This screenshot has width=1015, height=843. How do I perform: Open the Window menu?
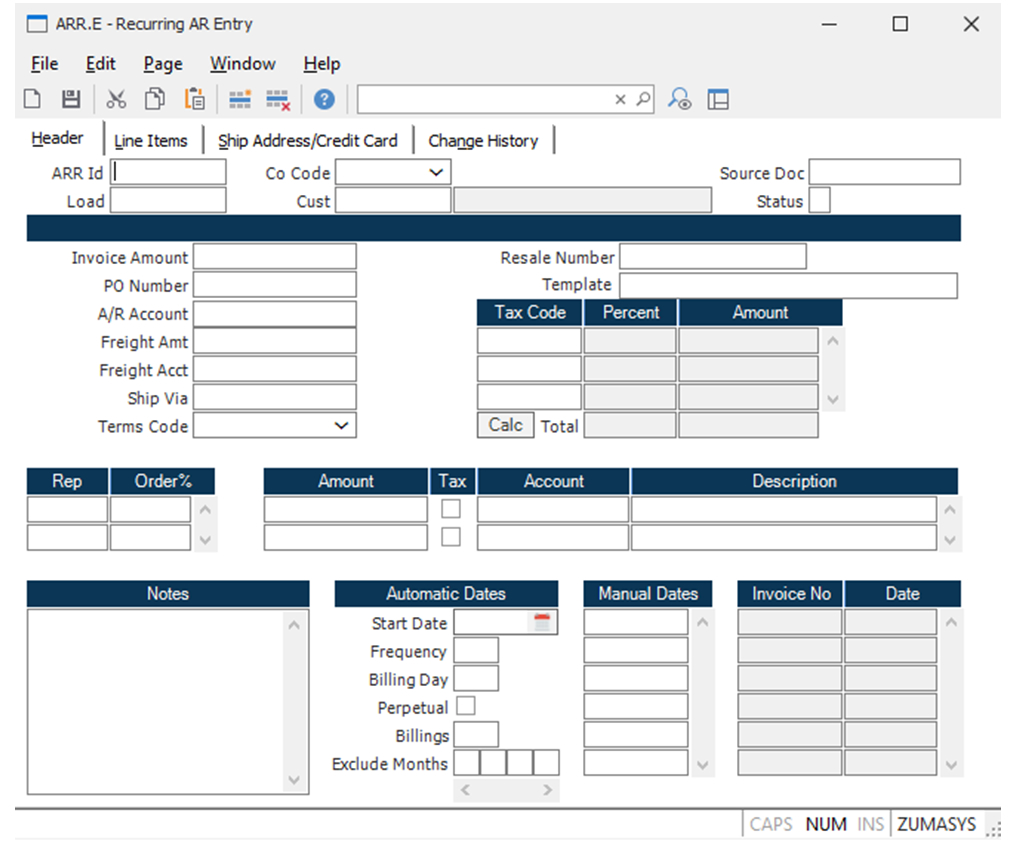(243, 63)
